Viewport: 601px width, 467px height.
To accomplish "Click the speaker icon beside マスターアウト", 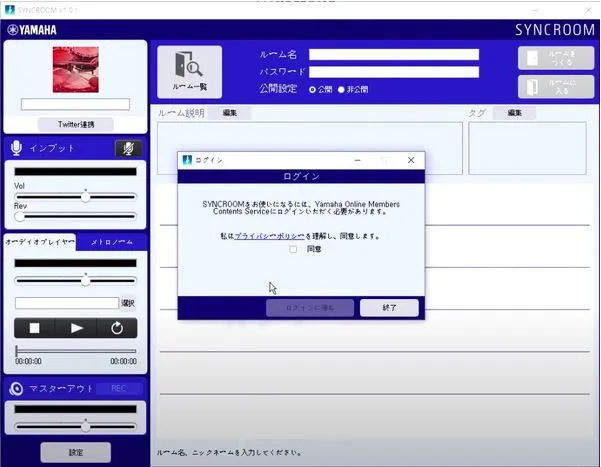I will (16, 389).
